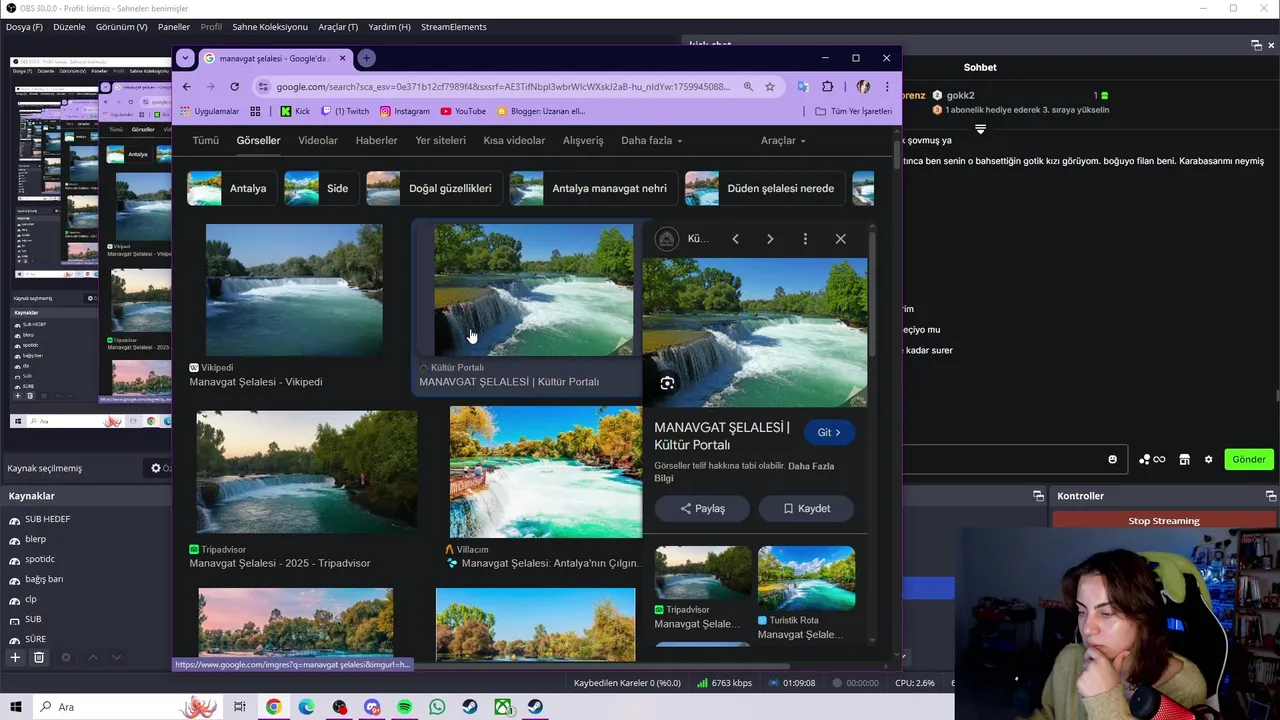
Task: Open the Chrome profile avatar
Action: [863, 87]
